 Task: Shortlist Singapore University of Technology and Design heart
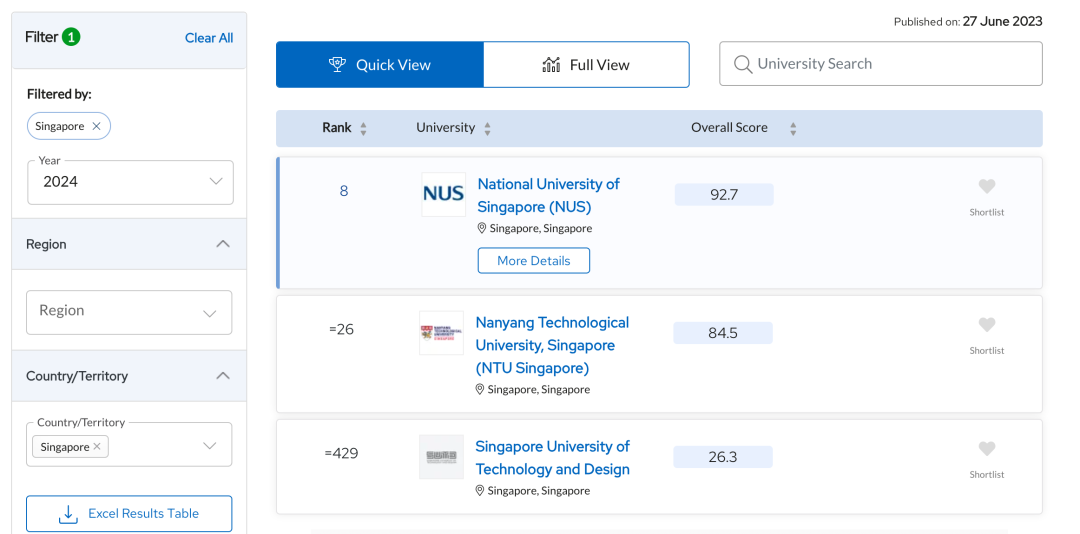[987, 449]
